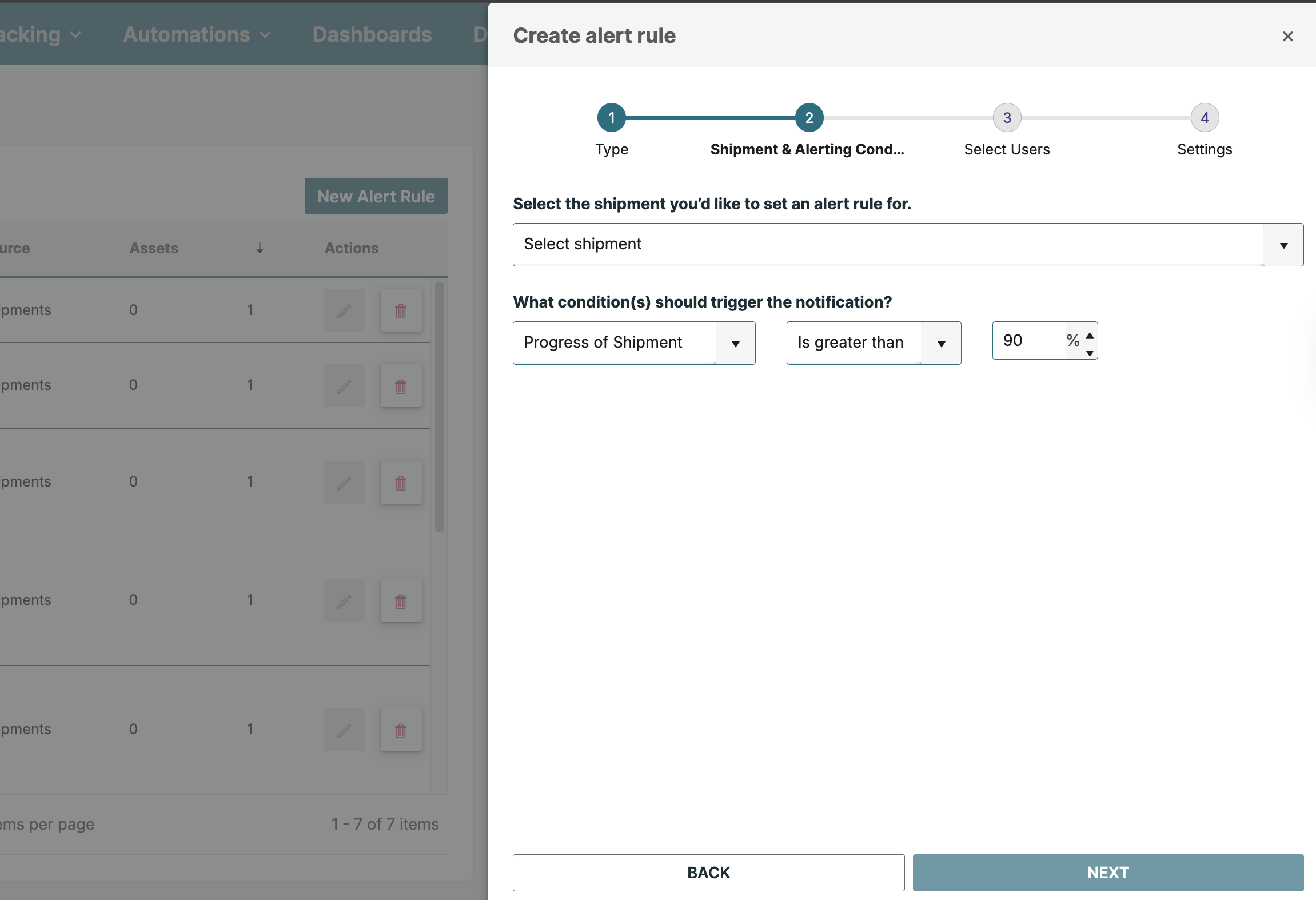Click the NEXT button
The height and width of the screenshot is (900, 1316).
pyautogui.click(x=1107, y=873)
